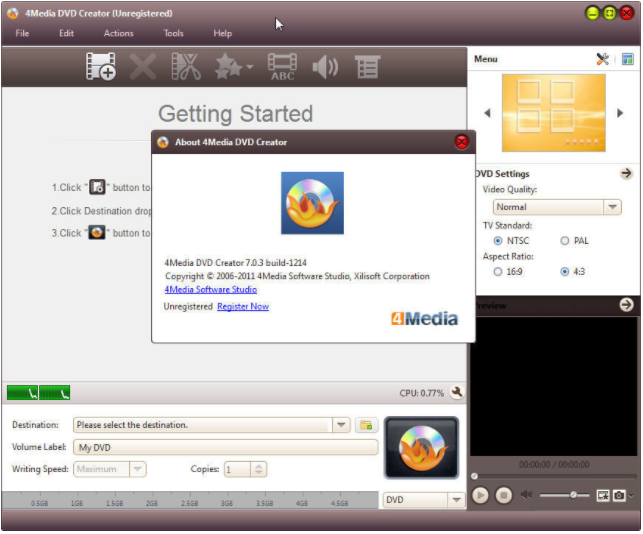Open the File menu

pos(22,33)
